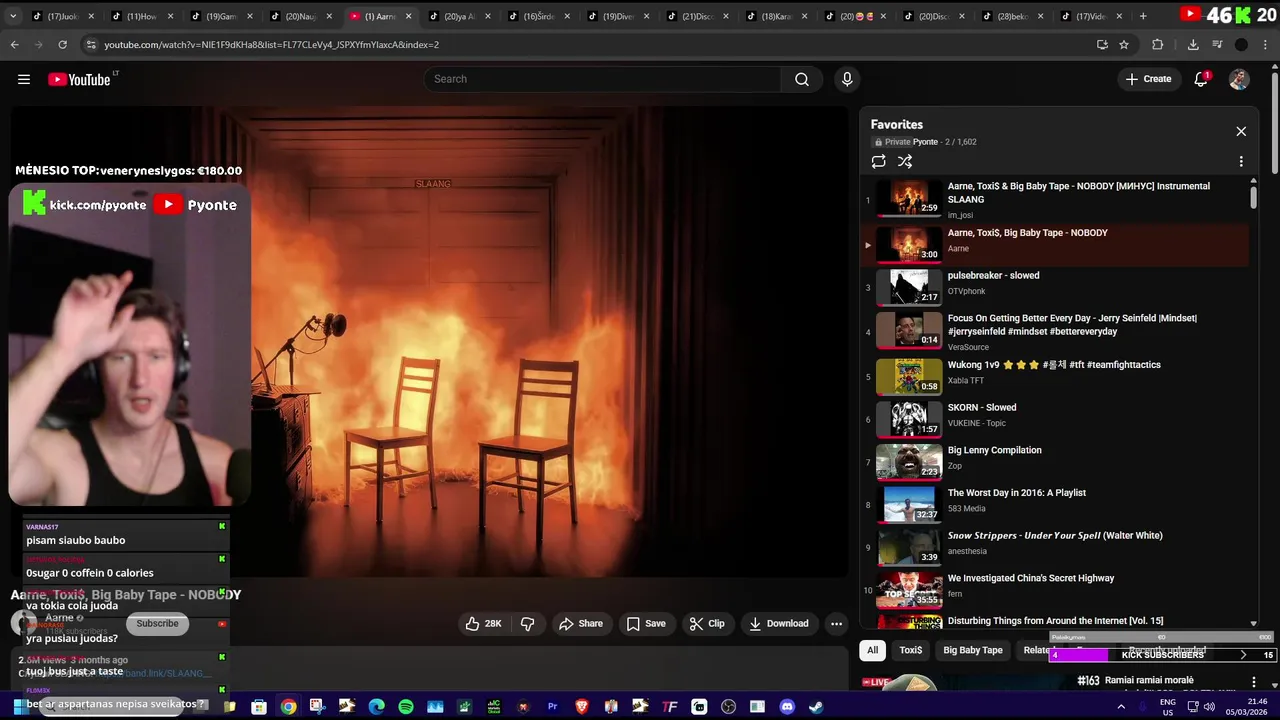The image size is (1280, 720).
Task: Click the browser address bar URL
Action: point(271,44)
